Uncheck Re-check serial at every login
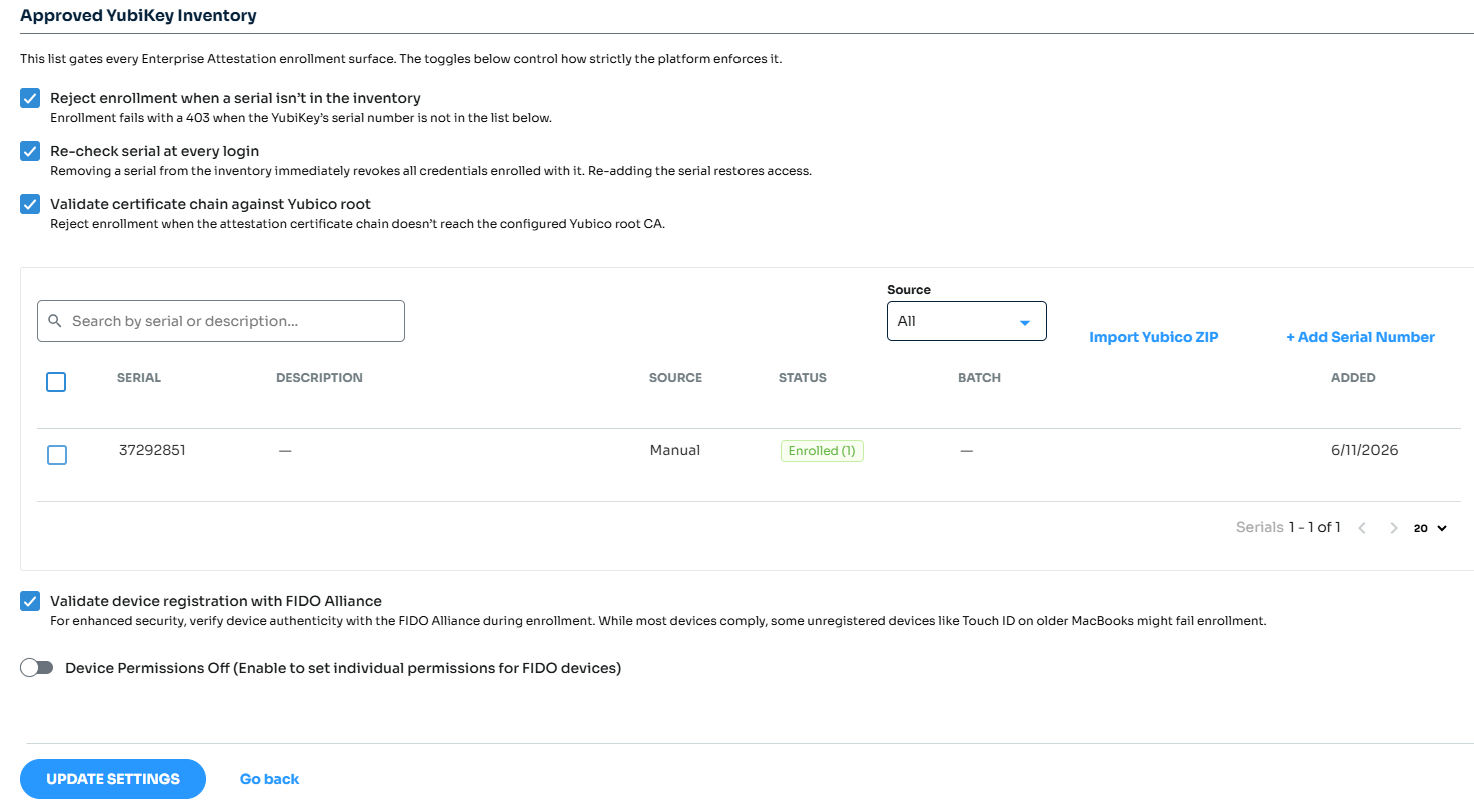This screenshot has height=812, width=1474. coord(30,151)
